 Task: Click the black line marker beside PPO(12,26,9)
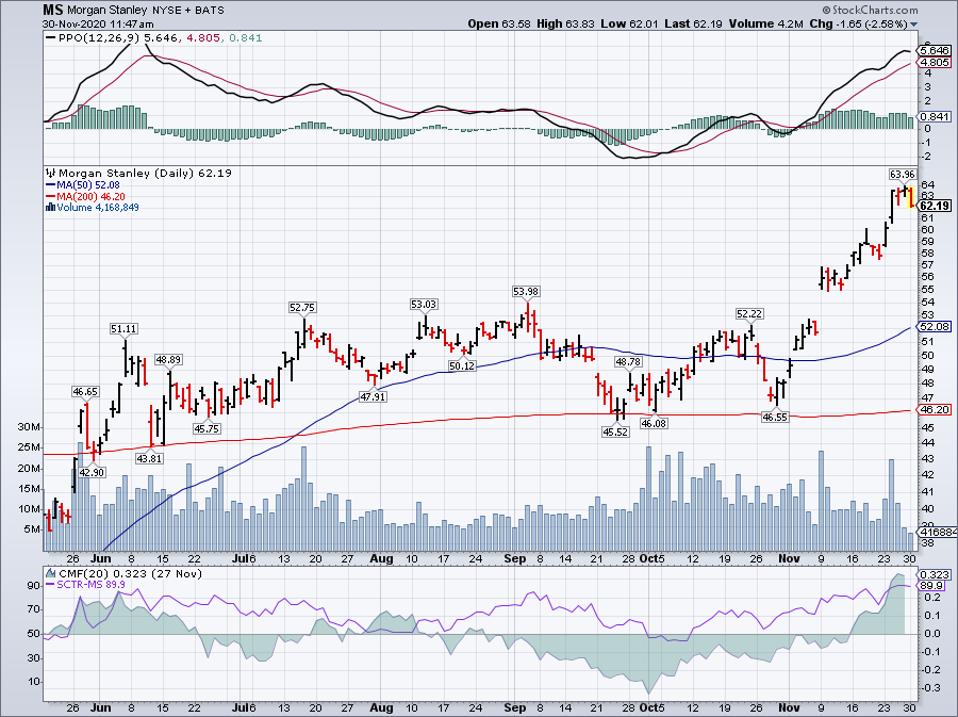click(x=51, y=38)
